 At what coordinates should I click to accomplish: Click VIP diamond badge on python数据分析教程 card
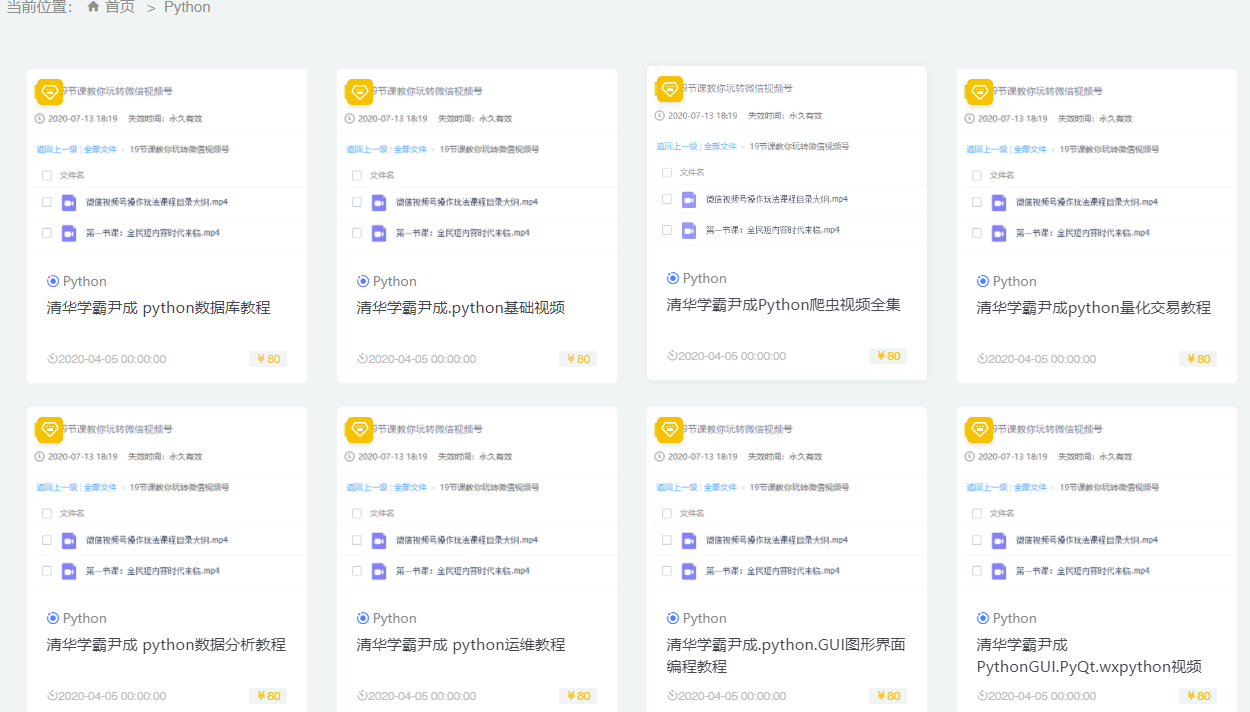pyautogui.click(x=50, y=429)
